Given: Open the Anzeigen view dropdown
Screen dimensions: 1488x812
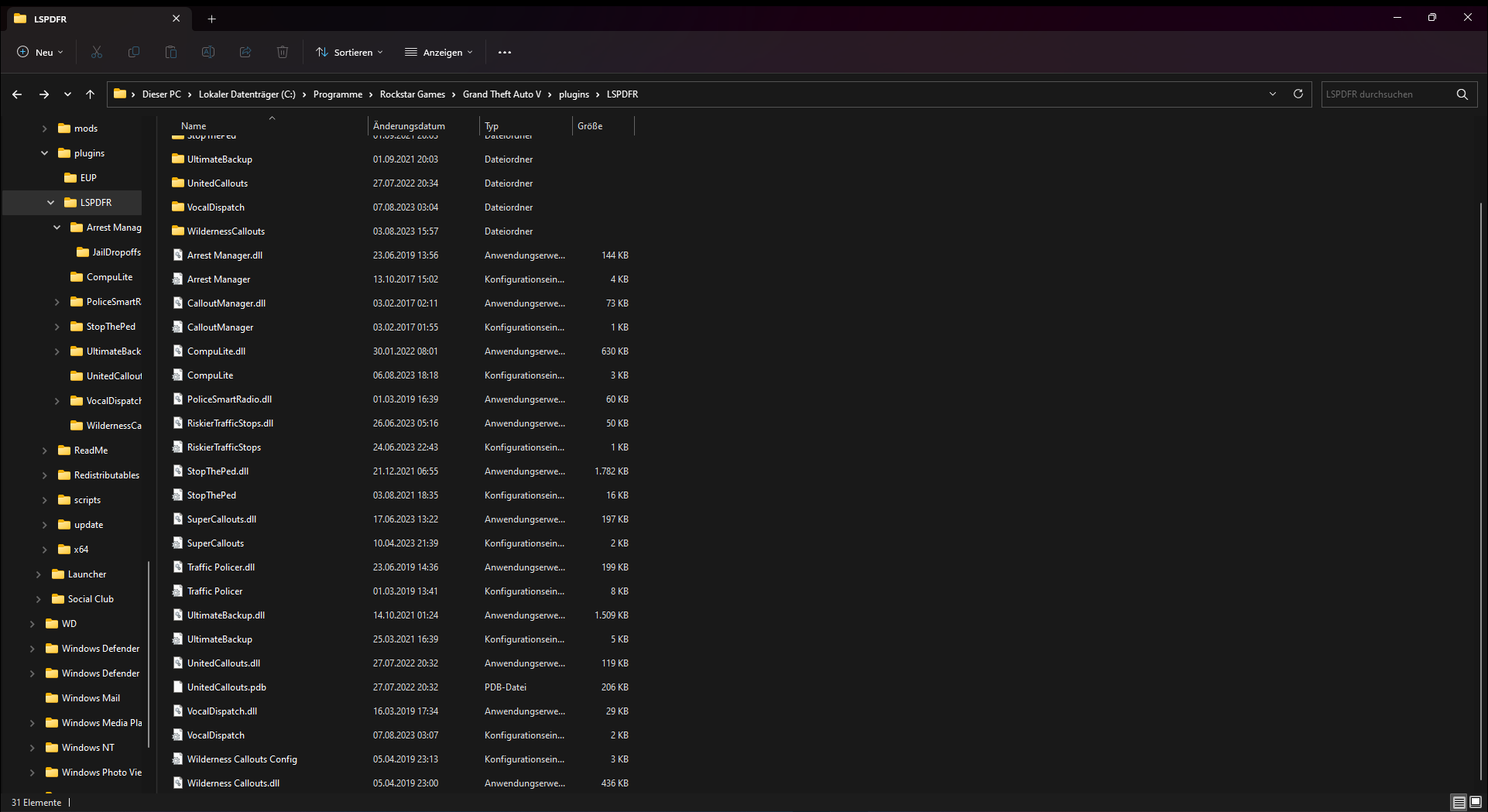Looking at the screenshot, I should pos(438,52).
